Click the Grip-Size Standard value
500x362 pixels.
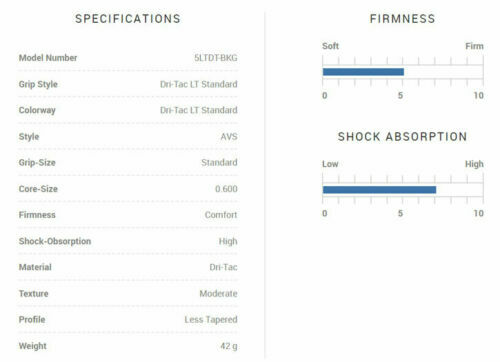click(219, 163)
